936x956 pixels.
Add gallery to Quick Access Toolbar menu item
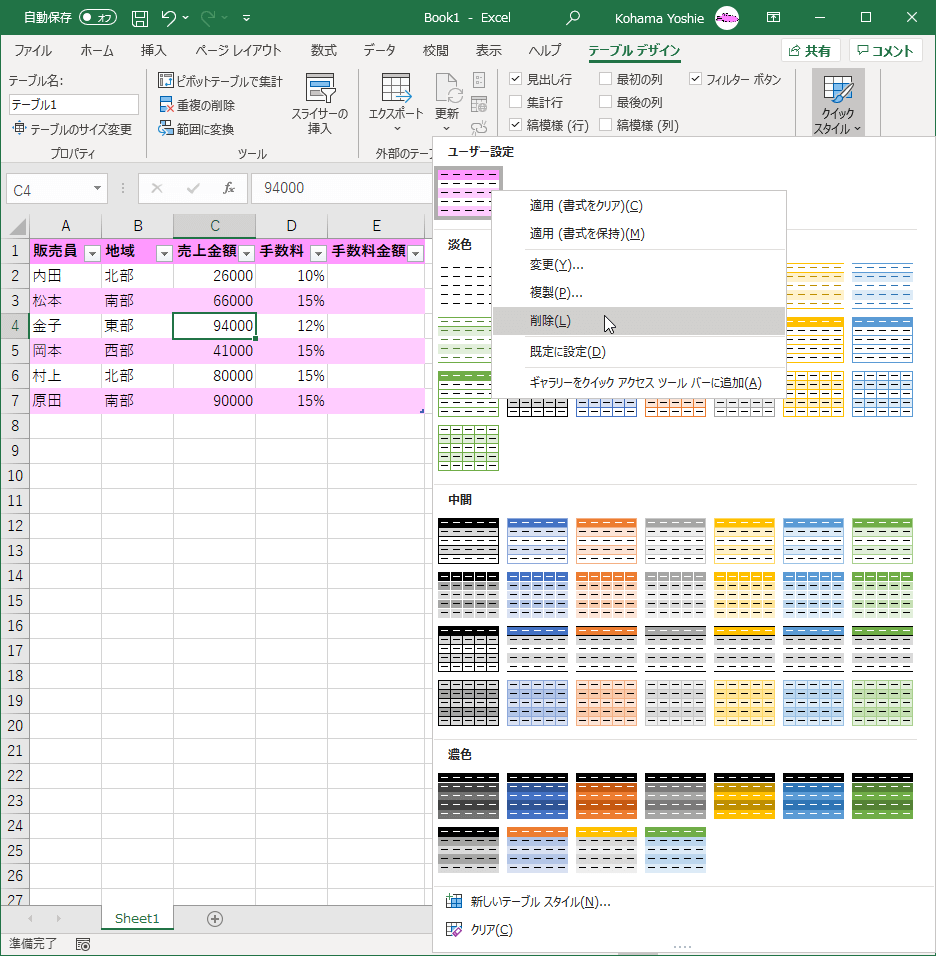[638, 383]
